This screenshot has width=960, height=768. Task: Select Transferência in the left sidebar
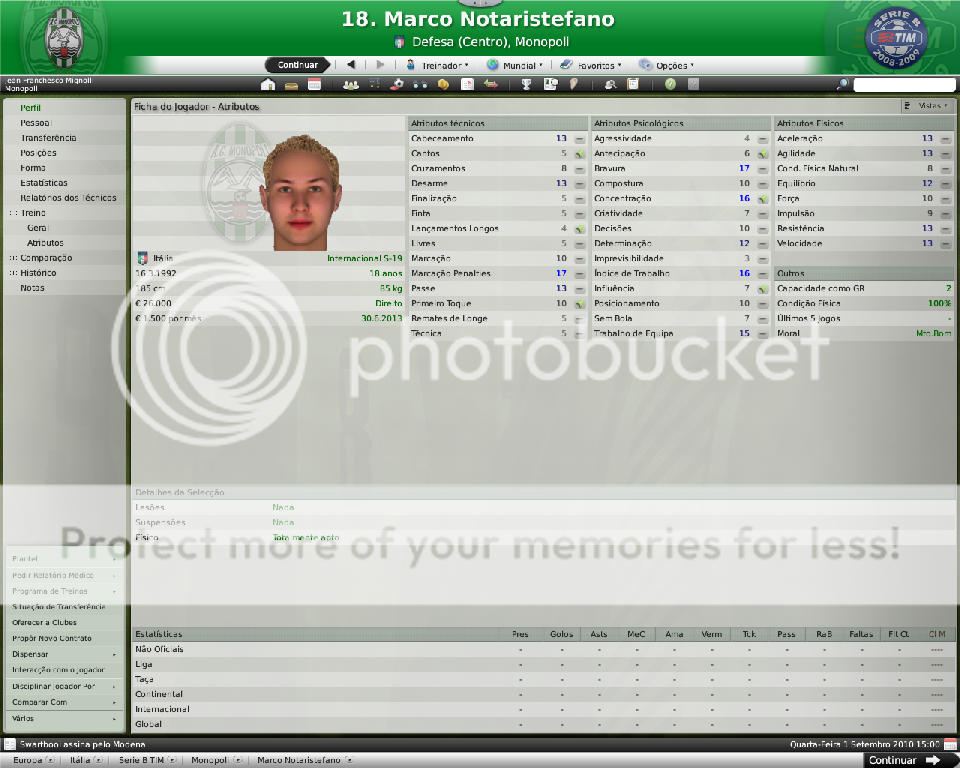point(47,138)
